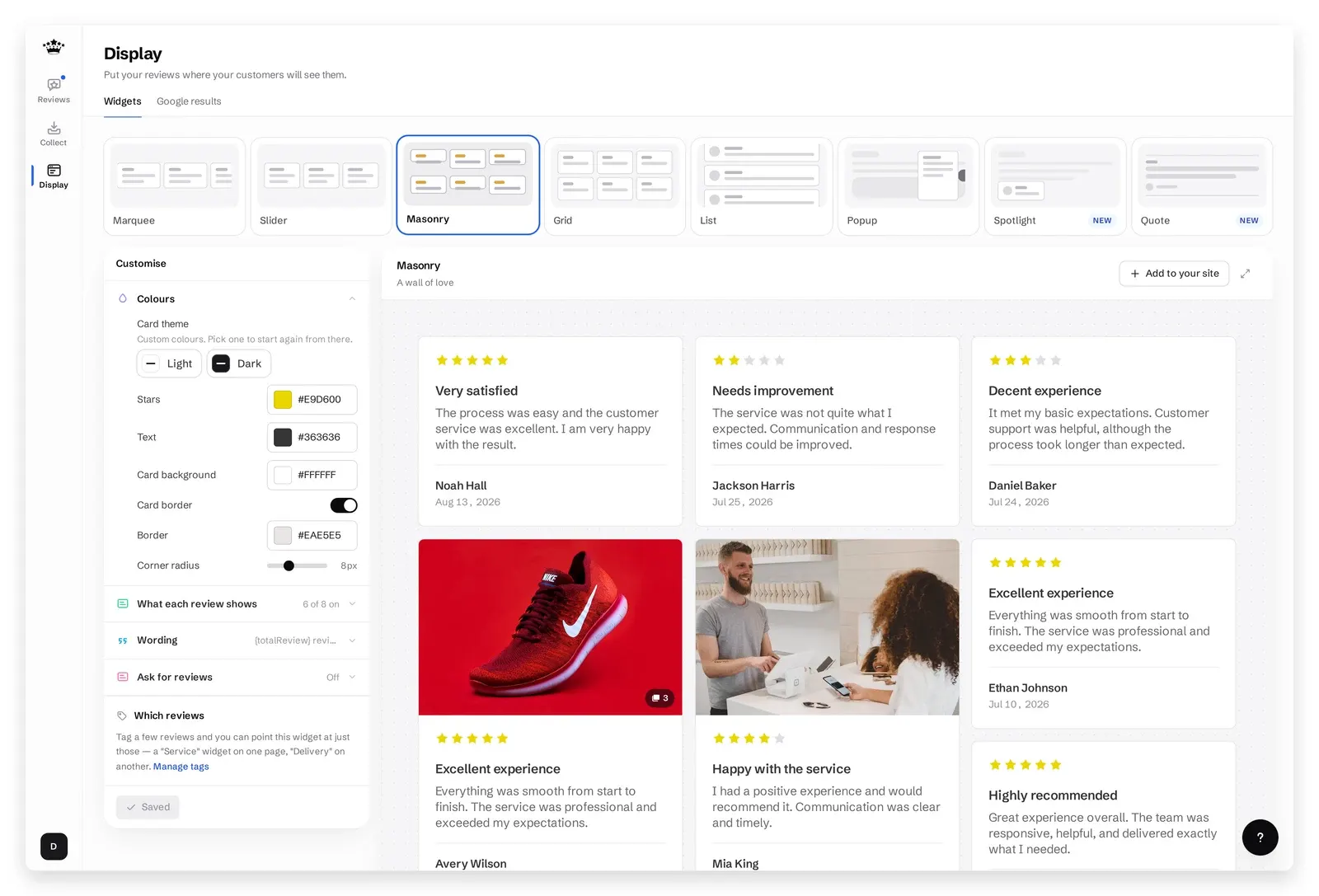Image resolution: width=1319 pixels, height=896 pixels.
Task: Click the star rating on Jackson Harris's review
Action: coord(749,360)
